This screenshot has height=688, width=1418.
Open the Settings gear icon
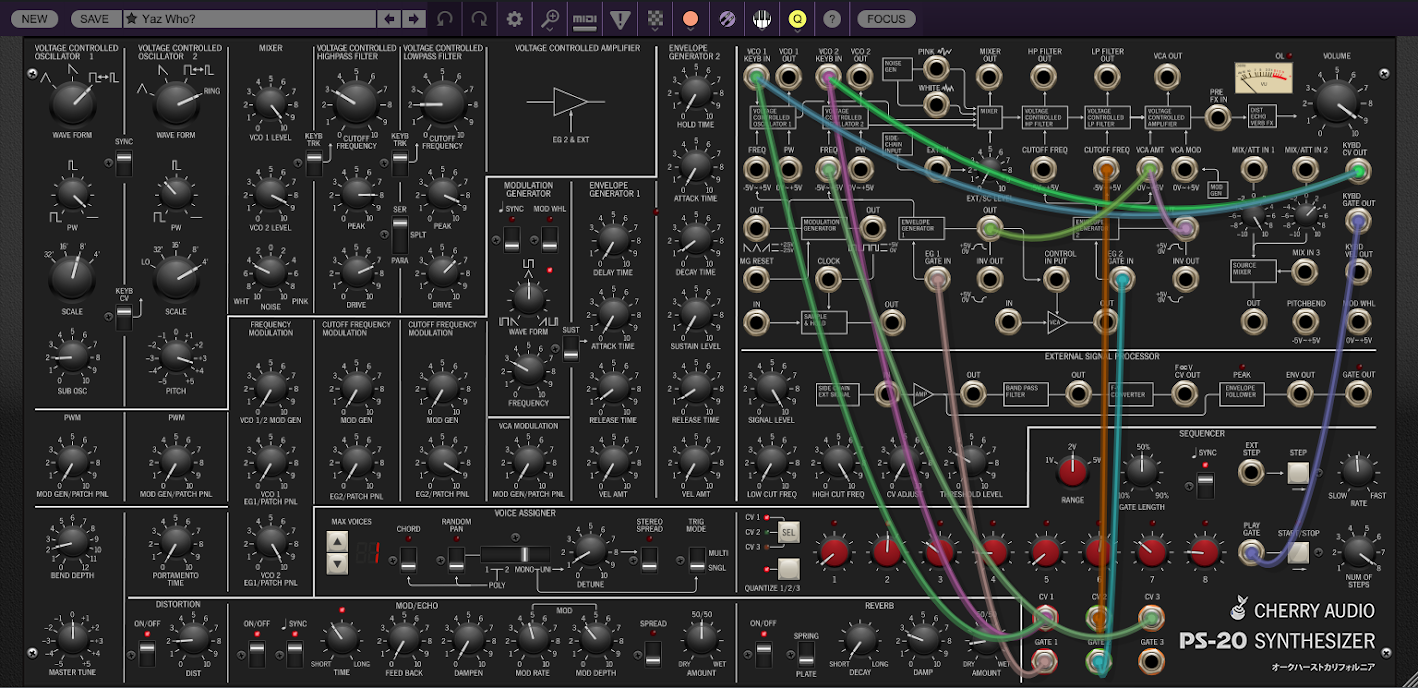tap(515, 18)
